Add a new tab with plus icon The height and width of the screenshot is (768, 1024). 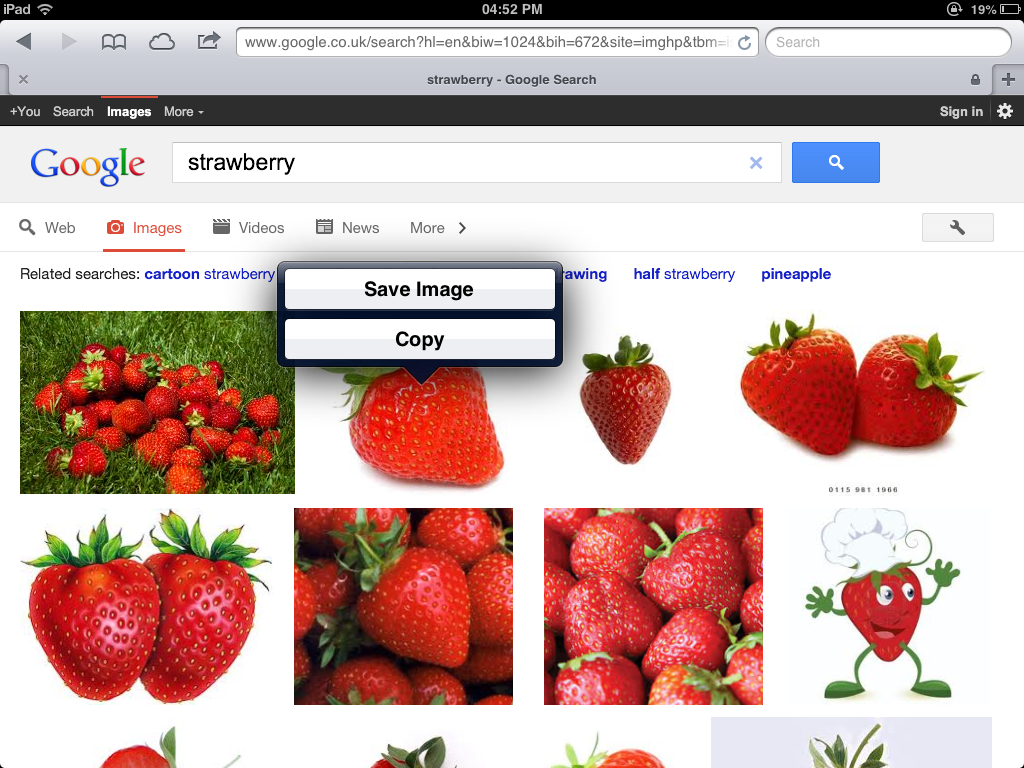pyautogui.click(x=1008, y=79)
